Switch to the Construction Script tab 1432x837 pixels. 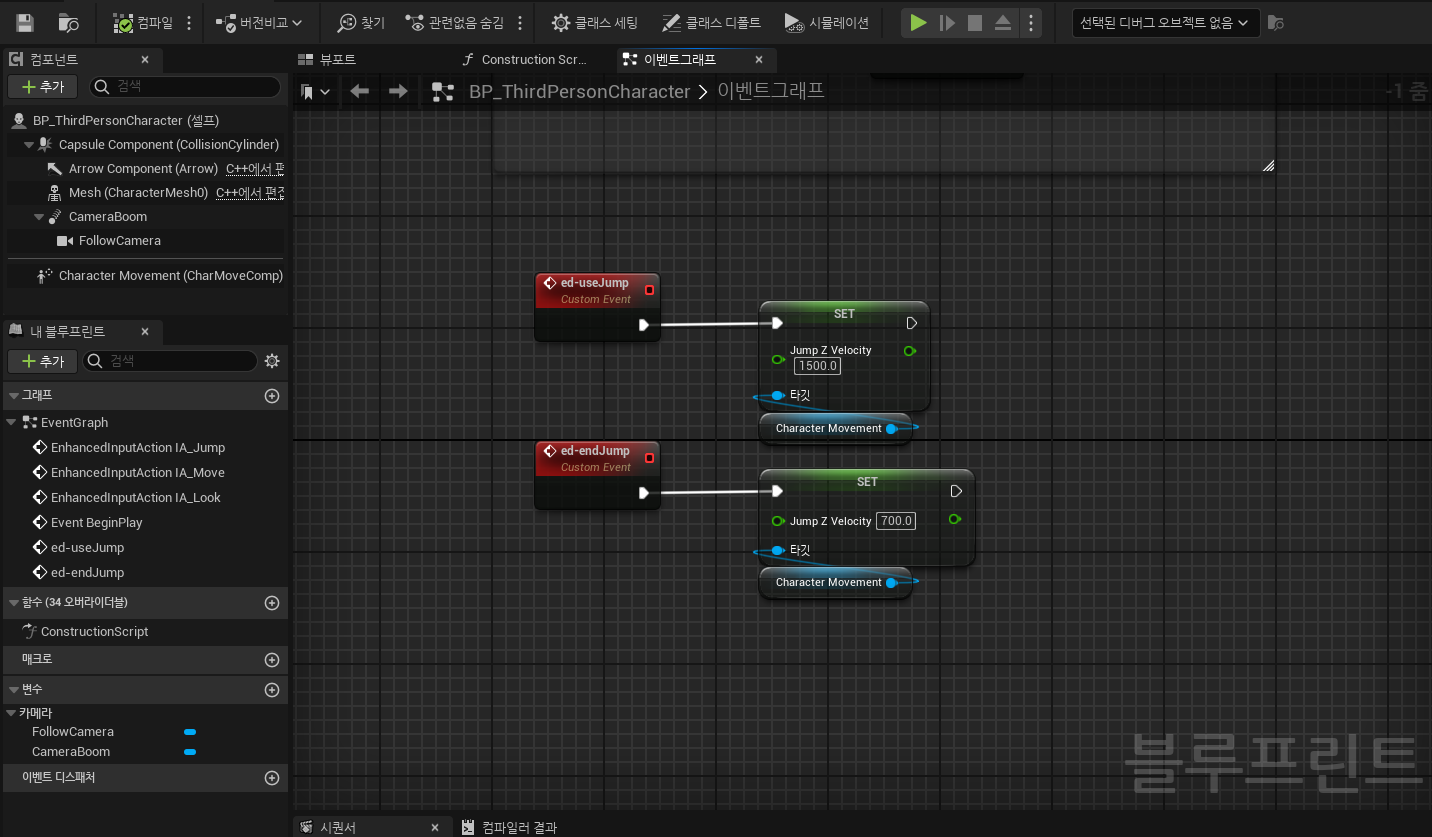(534, 60)
